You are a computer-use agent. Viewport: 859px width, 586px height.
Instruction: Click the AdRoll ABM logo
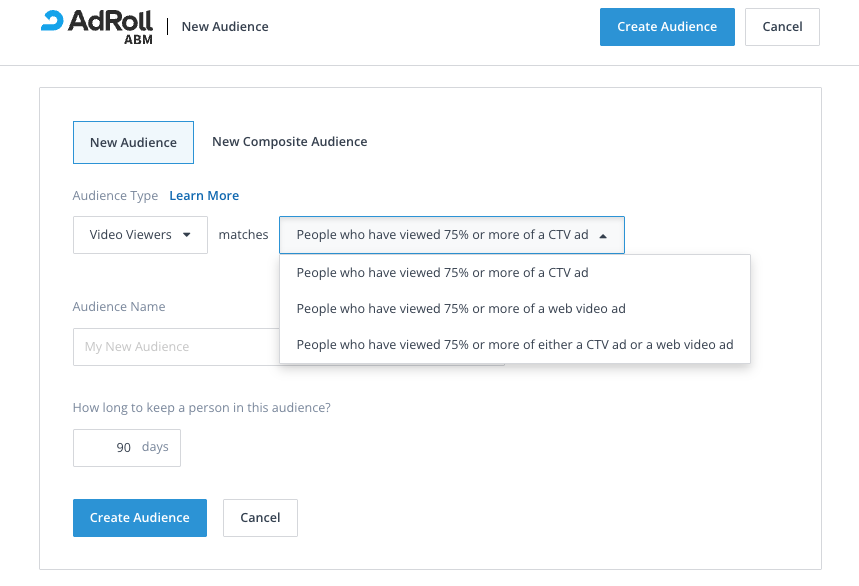(x=97, y=27)
